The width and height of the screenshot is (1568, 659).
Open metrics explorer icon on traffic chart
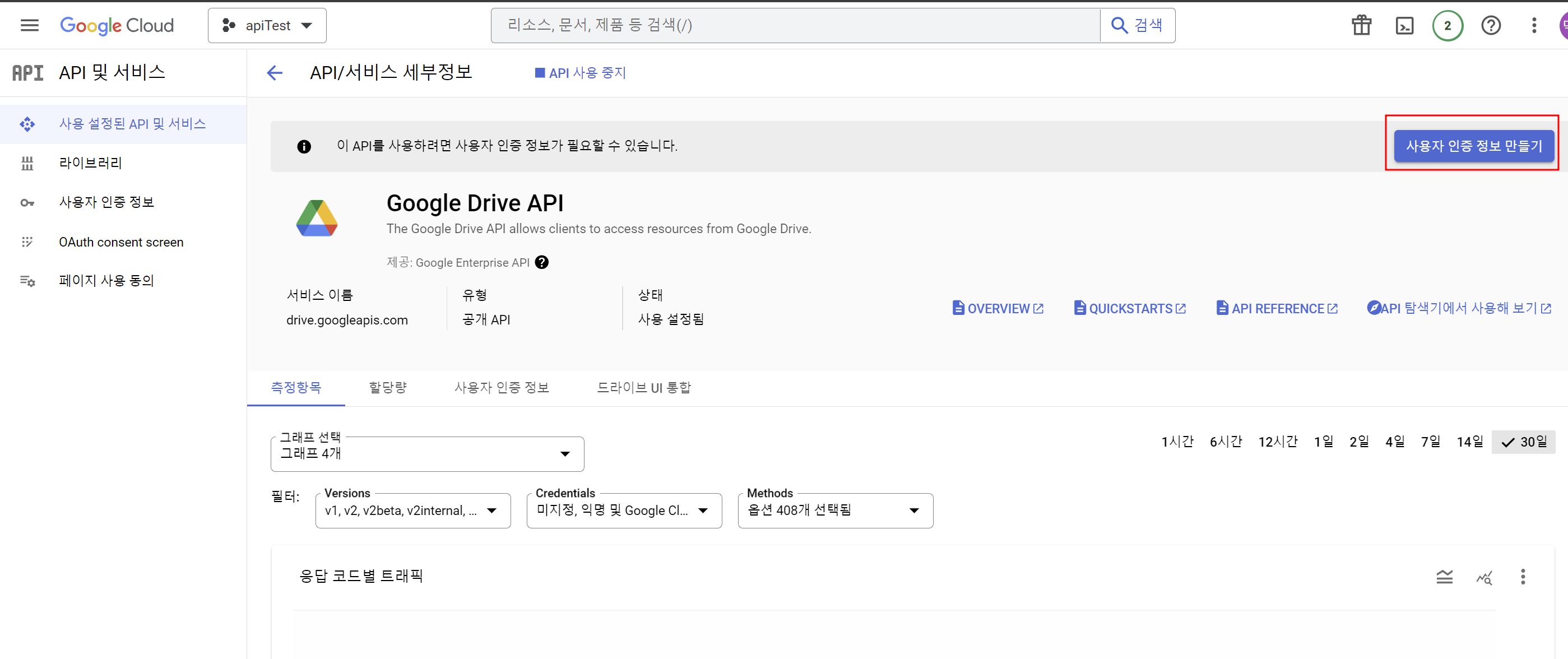[1483, 576]
